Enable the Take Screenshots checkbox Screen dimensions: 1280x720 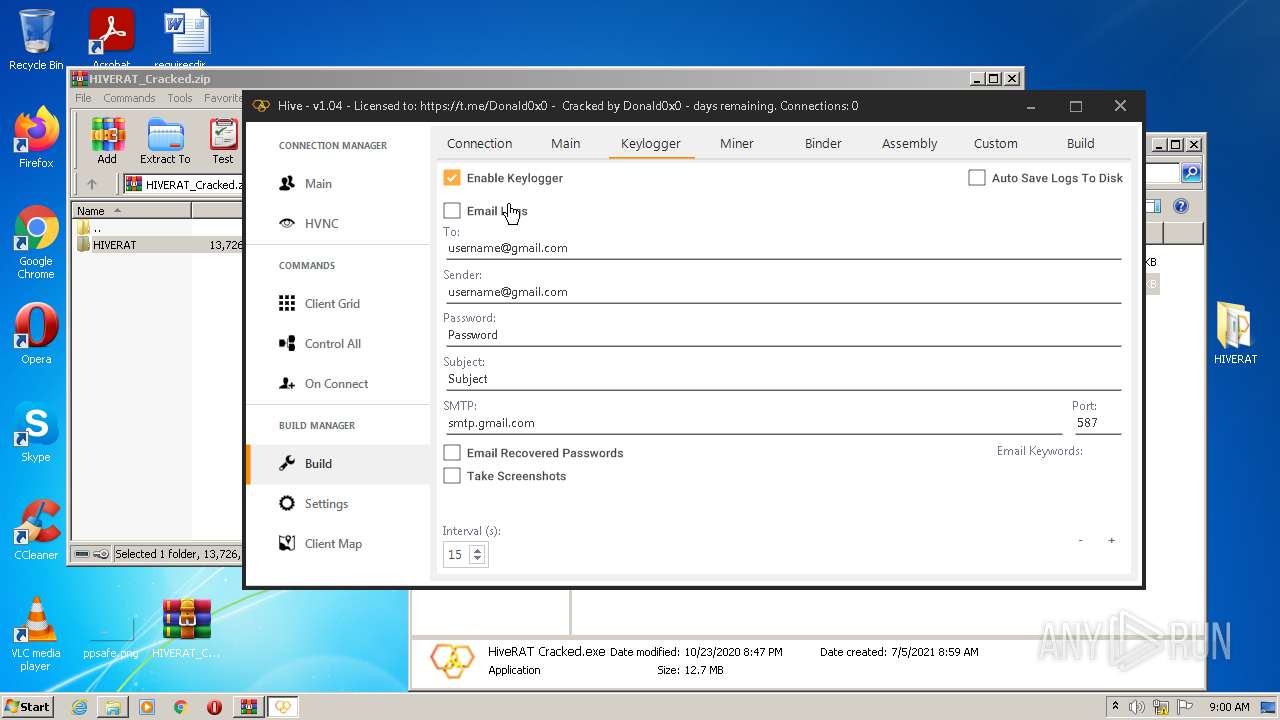click(x=452, y=476)
